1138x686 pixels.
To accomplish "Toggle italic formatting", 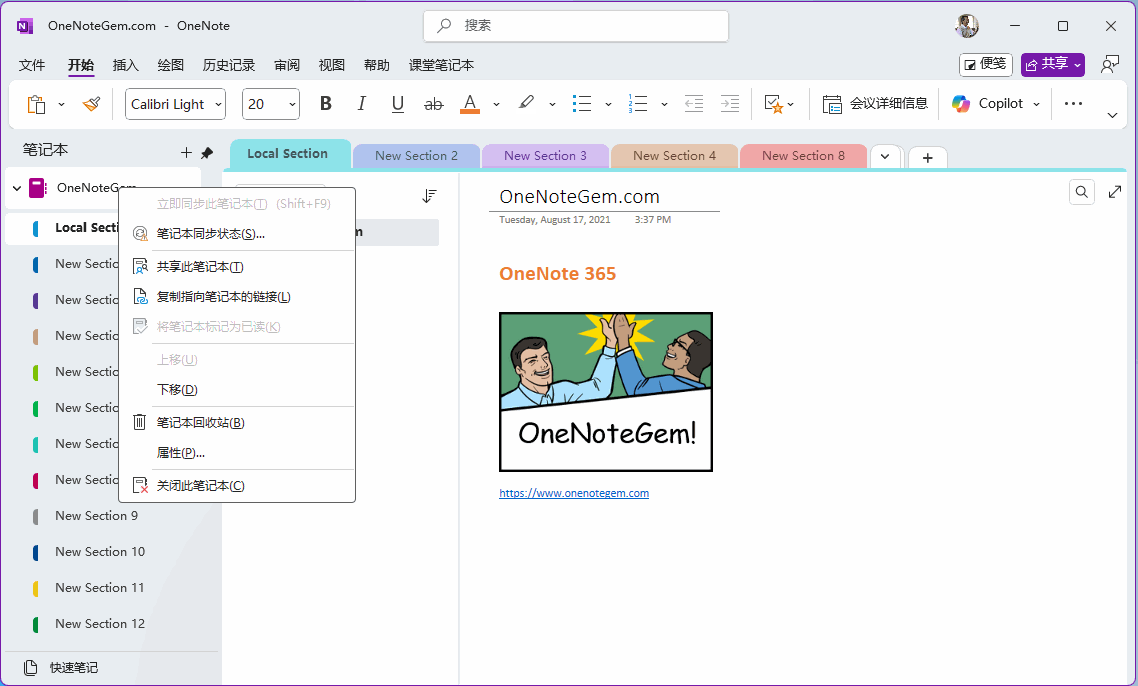I will tap(361, 104).
